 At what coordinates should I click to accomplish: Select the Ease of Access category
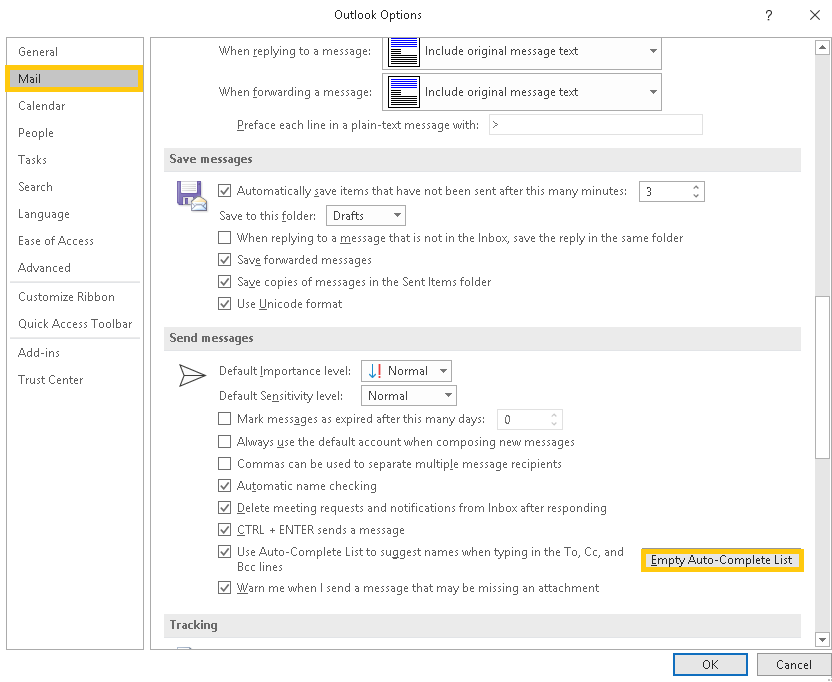[x=75, y=241]
